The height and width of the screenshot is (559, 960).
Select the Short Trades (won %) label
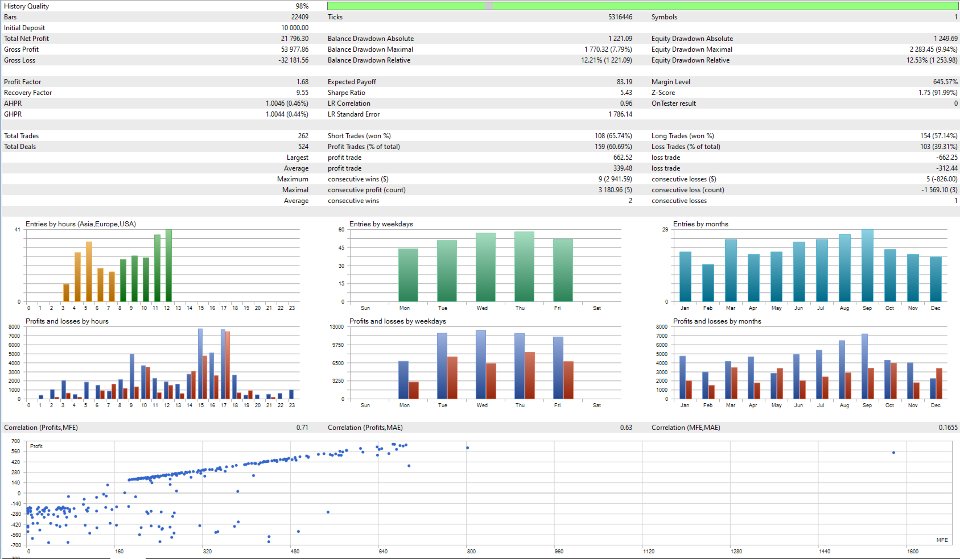point(359,136)
